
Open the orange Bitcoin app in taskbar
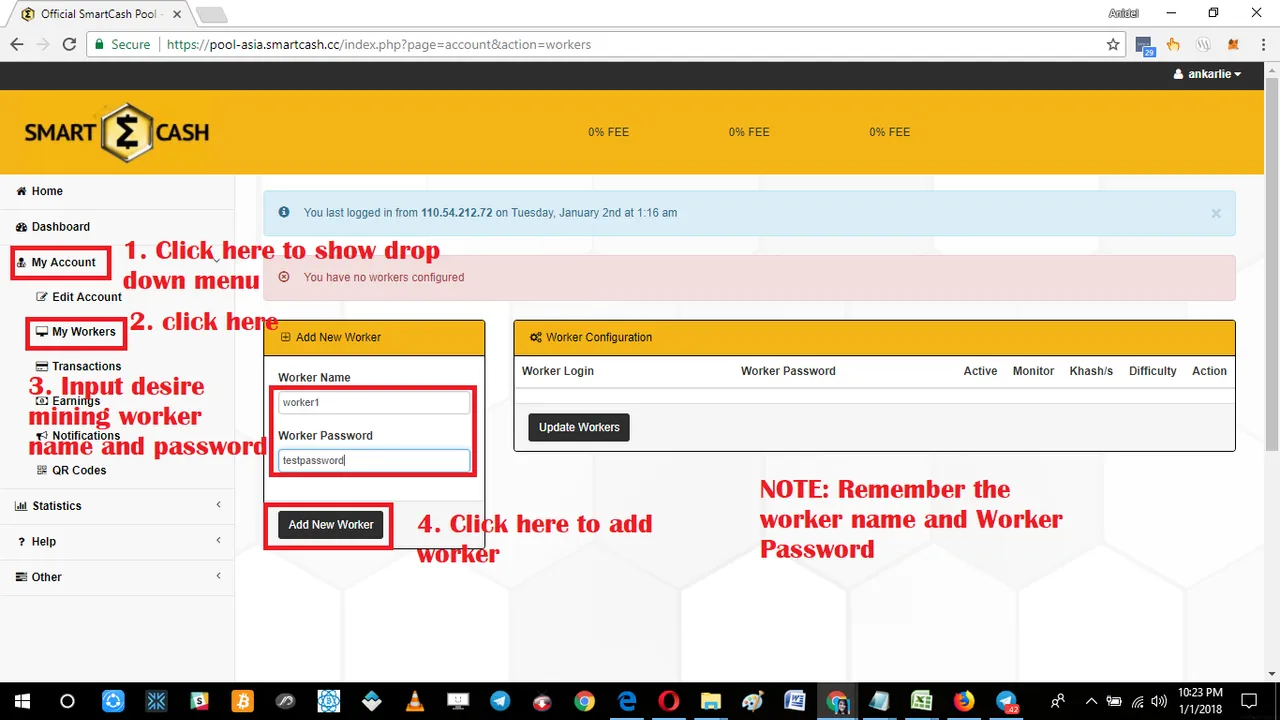[241, 700]
